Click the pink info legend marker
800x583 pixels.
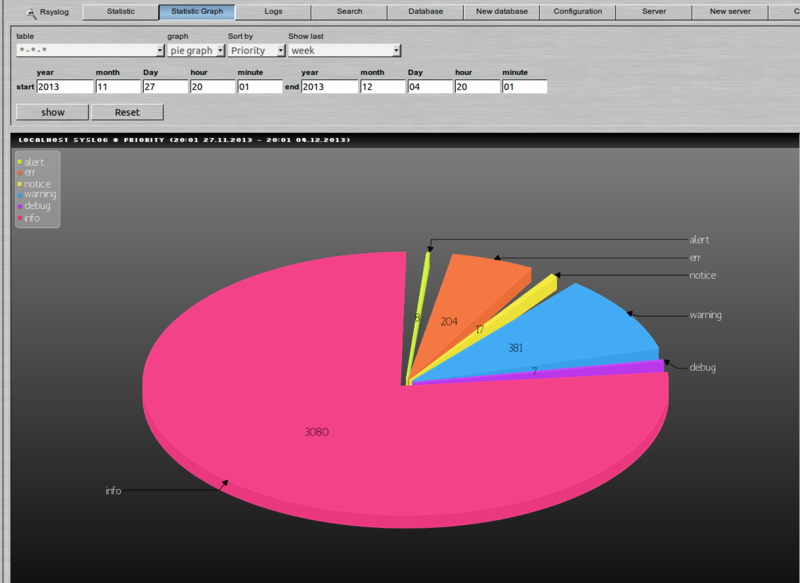[x=19, y=216]
